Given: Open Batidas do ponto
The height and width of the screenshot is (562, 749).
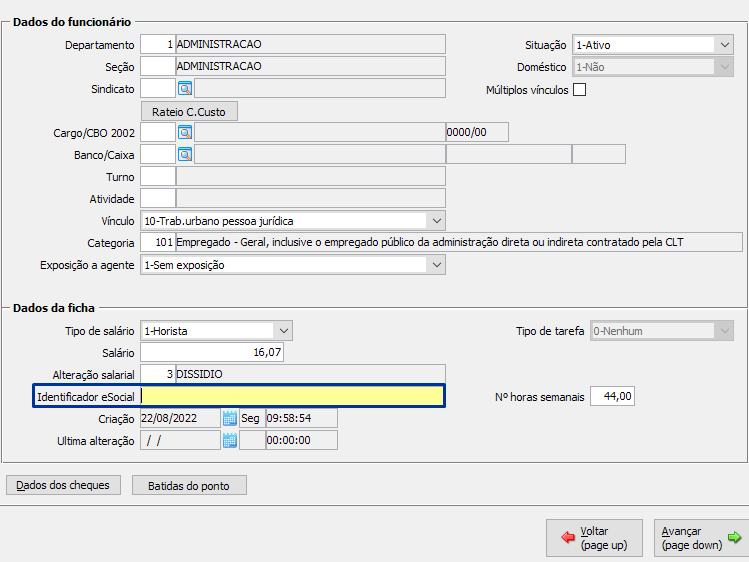Looking at the screenshot, I should [x=189, y=485].
